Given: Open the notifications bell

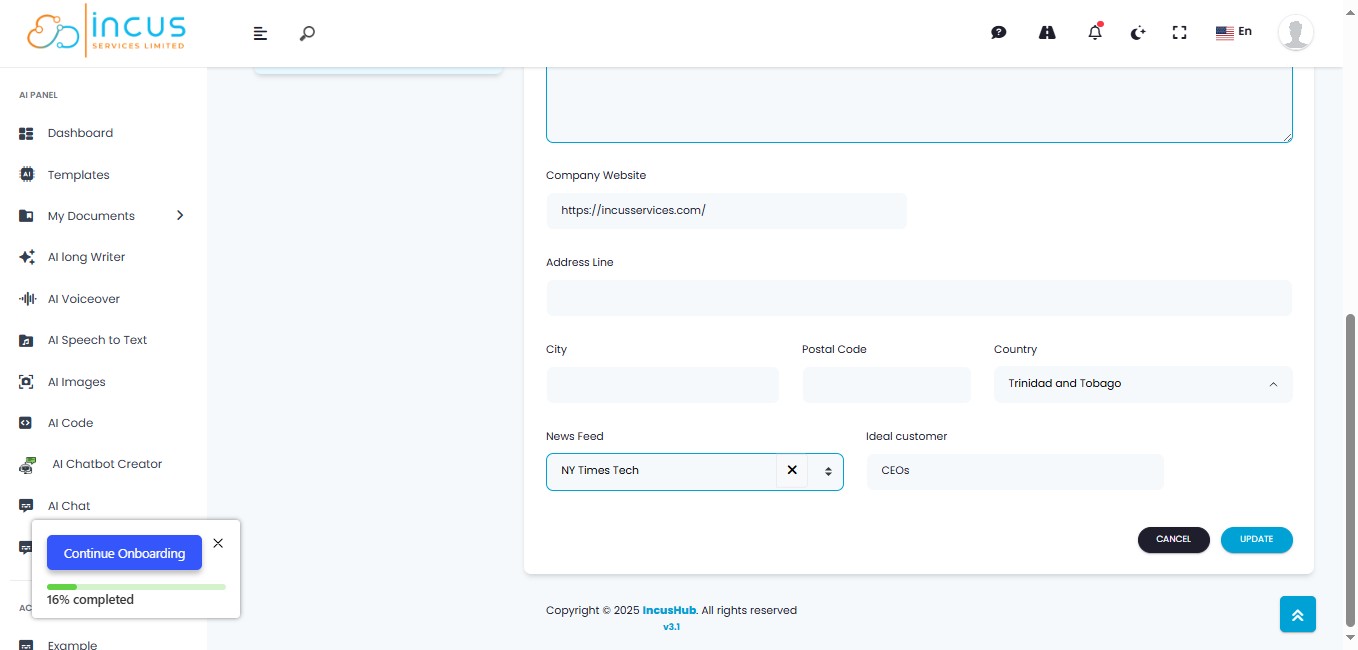Looking at the screenshot, I should pyautogui.click(x=1094, y=32).
